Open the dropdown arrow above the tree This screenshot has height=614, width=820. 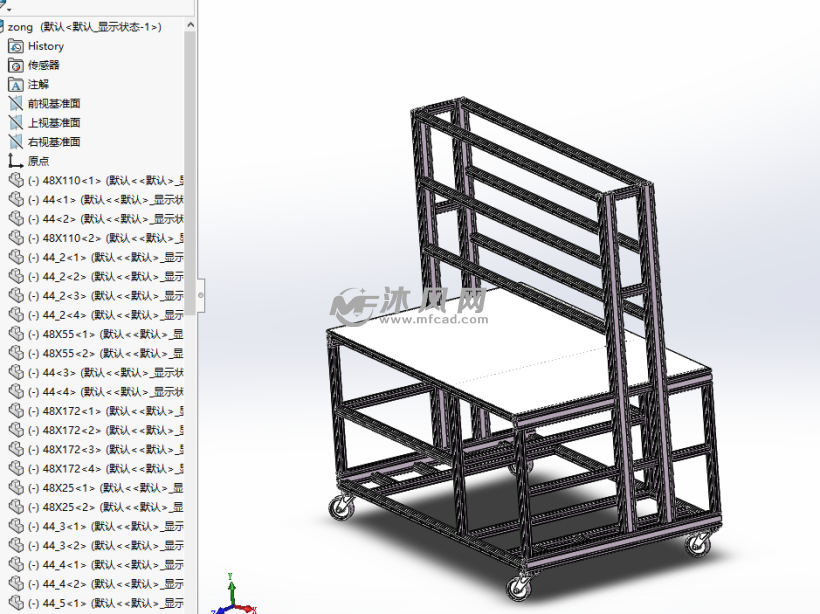click(x=7, y=8)
